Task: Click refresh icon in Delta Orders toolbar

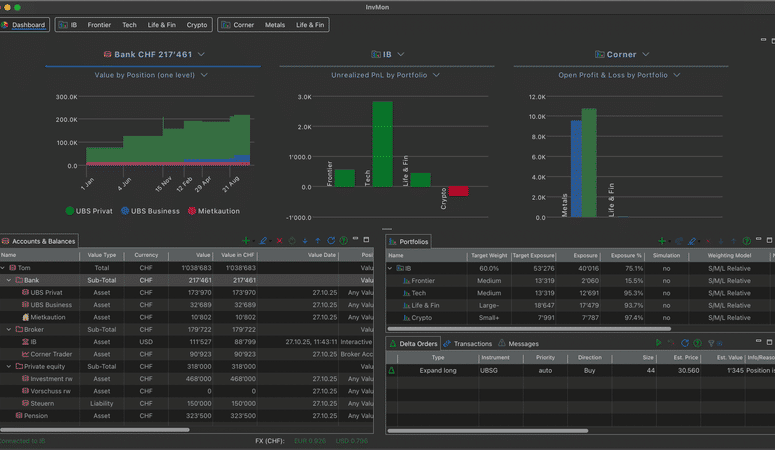Action: point(685,343)
